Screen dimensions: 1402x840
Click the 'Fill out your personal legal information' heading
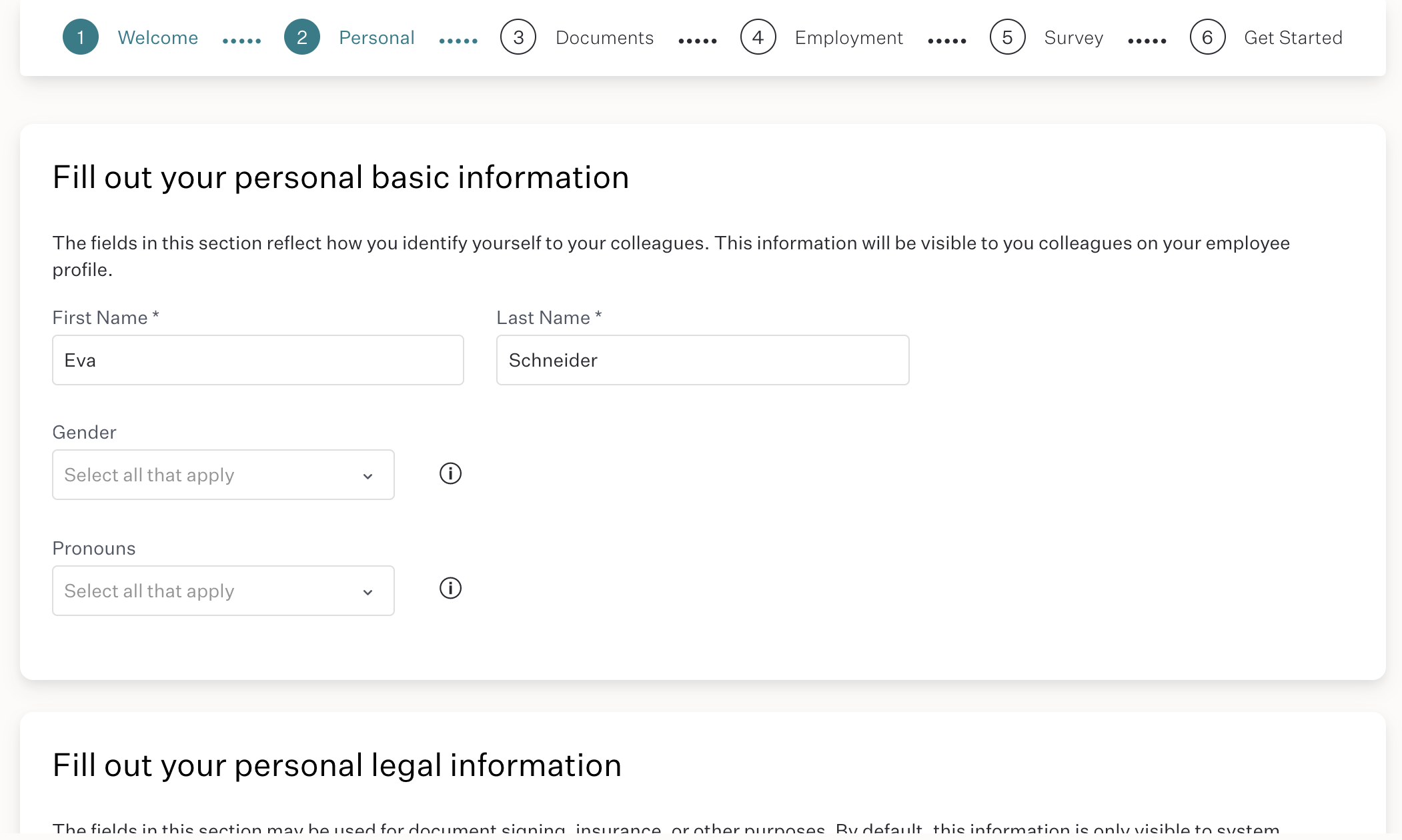pyautogui.click(x=337, y=765)
